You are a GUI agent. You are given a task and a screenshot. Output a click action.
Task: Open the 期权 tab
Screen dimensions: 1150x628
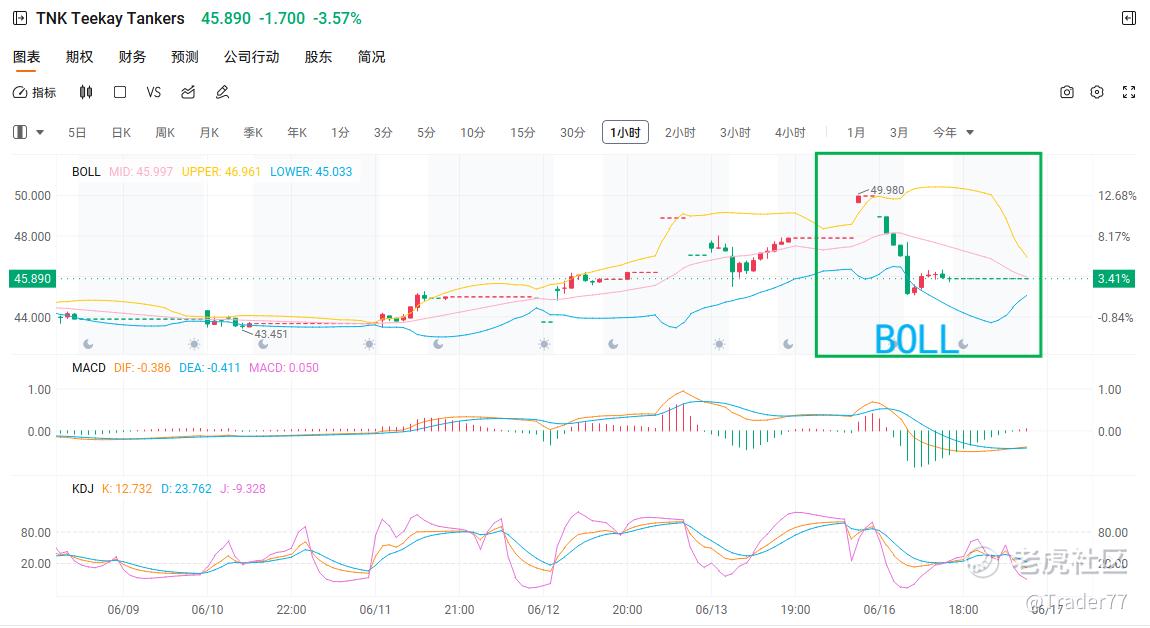click(79, 57)
